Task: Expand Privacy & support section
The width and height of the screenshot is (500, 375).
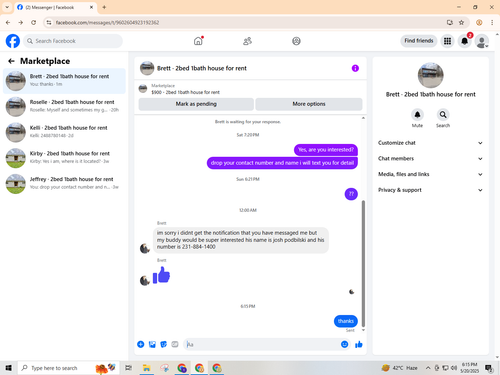Action: click(x=430, y=190)
